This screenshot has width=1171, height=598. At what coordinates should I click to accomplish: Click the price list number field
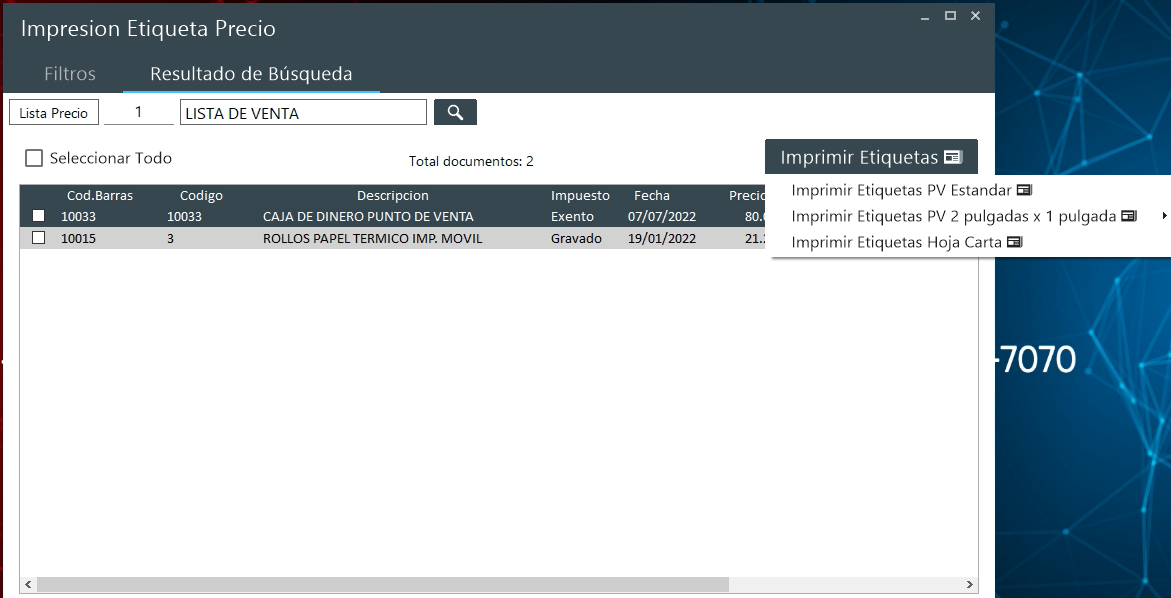coord(139,113)
